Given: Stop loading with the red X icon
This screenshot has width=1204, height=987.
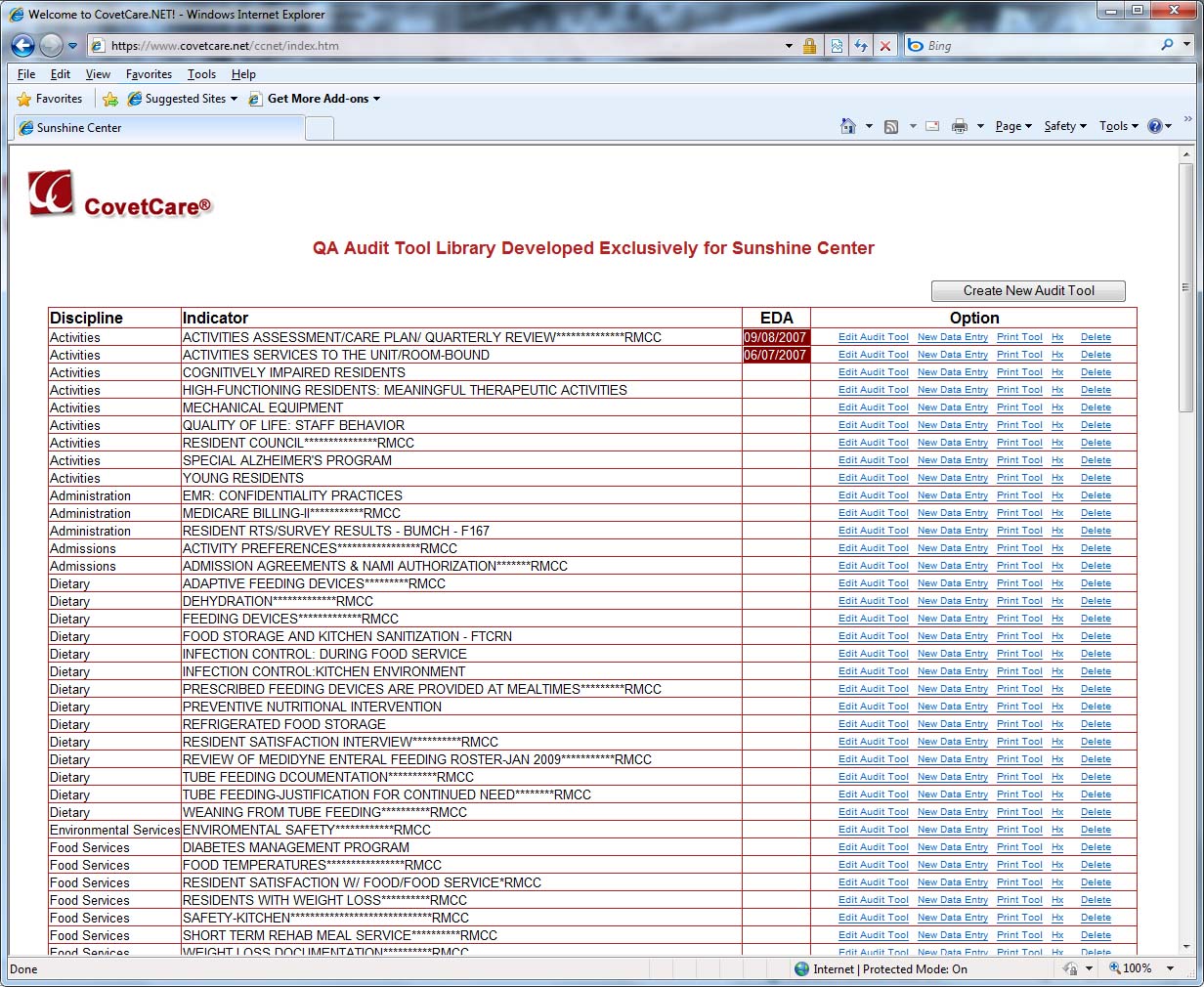Looking at the screenshot, I should [x=885, y=46].
